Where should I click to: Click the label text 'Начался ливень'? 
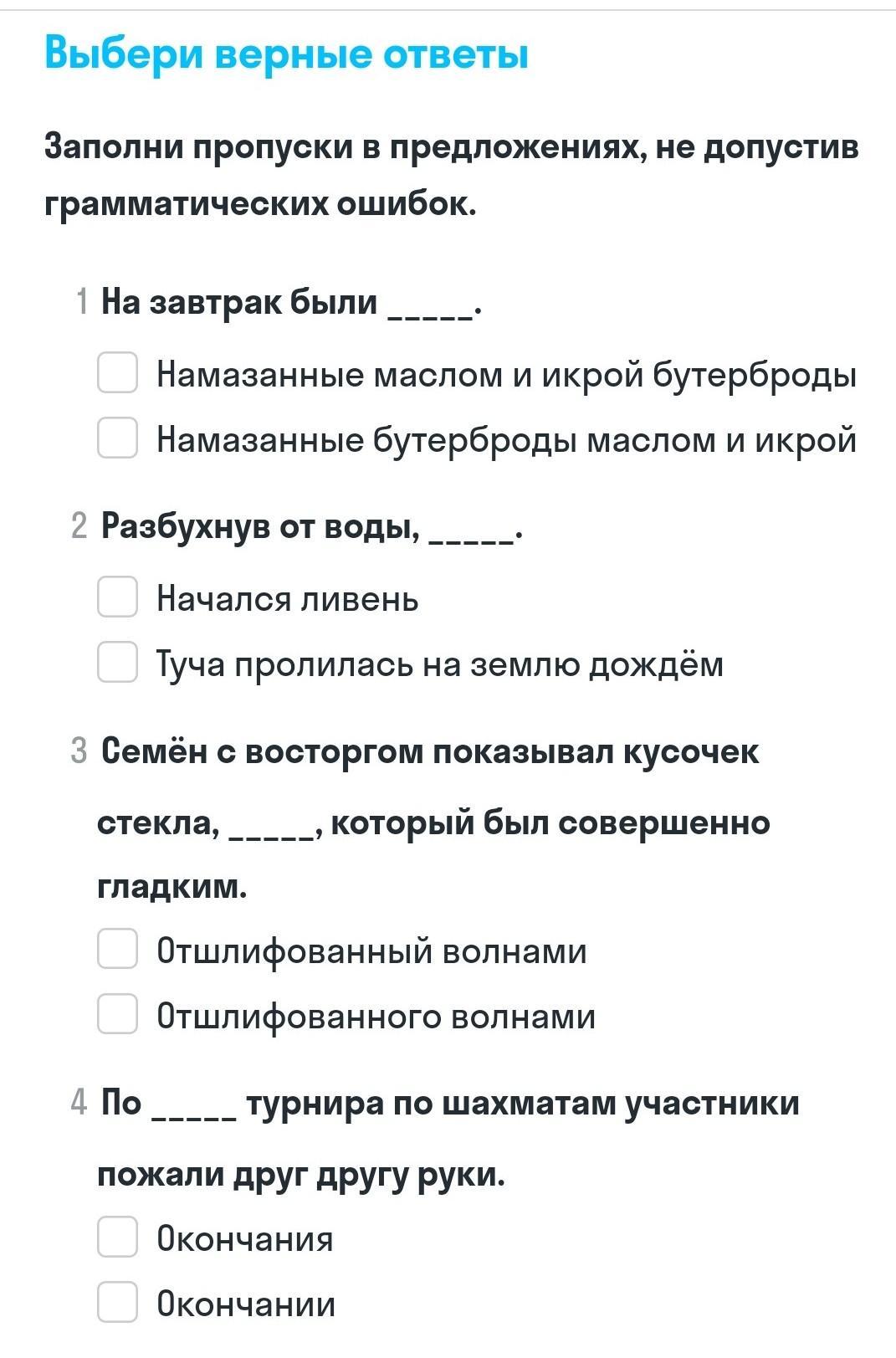click(x=288, y=599)
